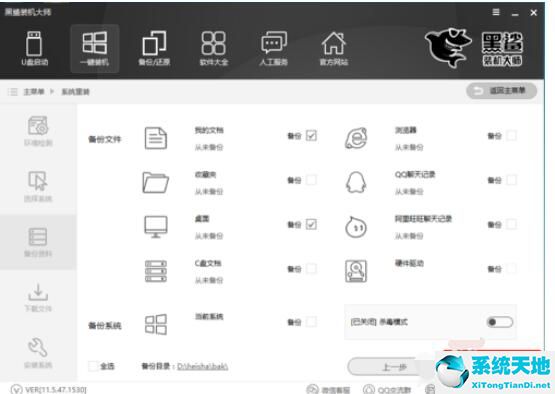Uncheck backup for 桌面
555x394 pixels.
tap(311, 224)
